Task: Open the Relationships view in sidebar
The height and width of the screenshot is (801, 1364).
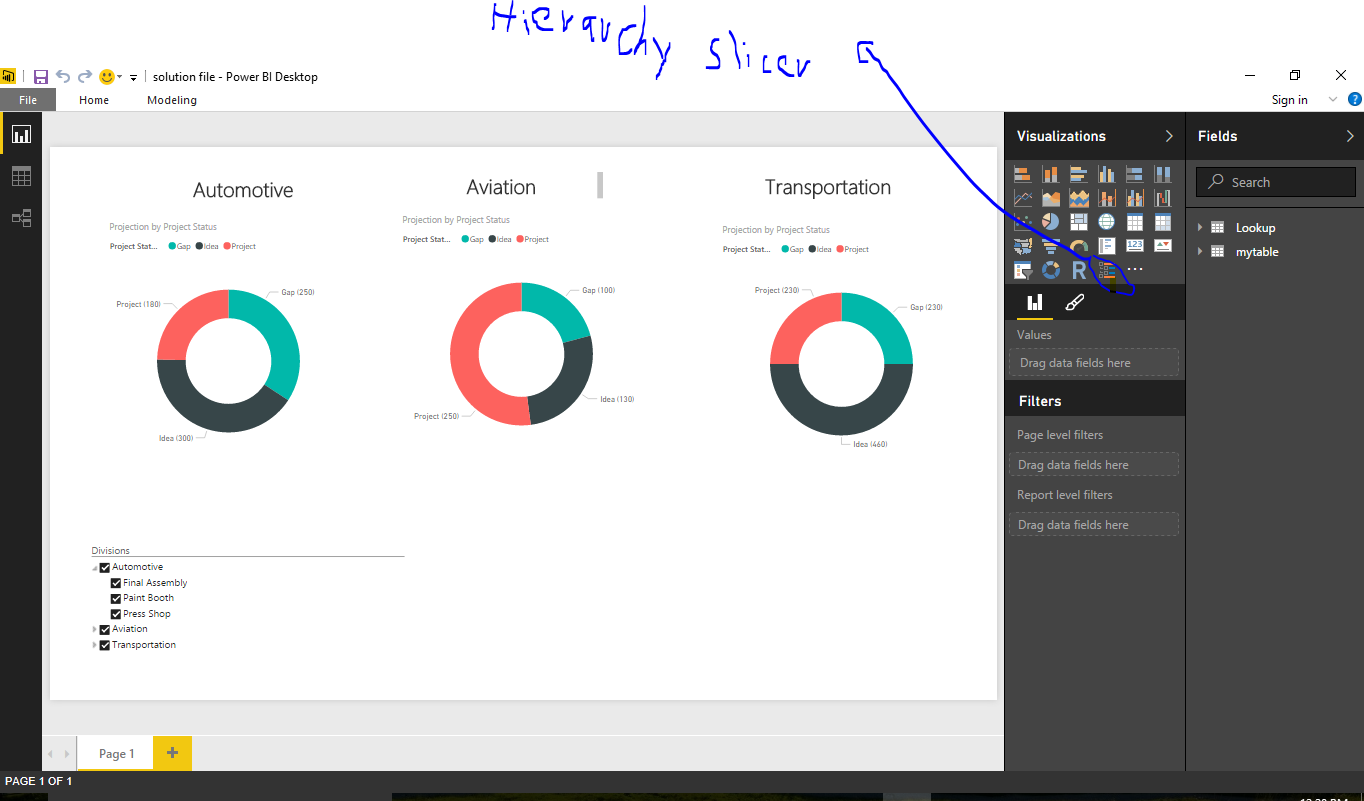Action: click(x=21, y=217)
